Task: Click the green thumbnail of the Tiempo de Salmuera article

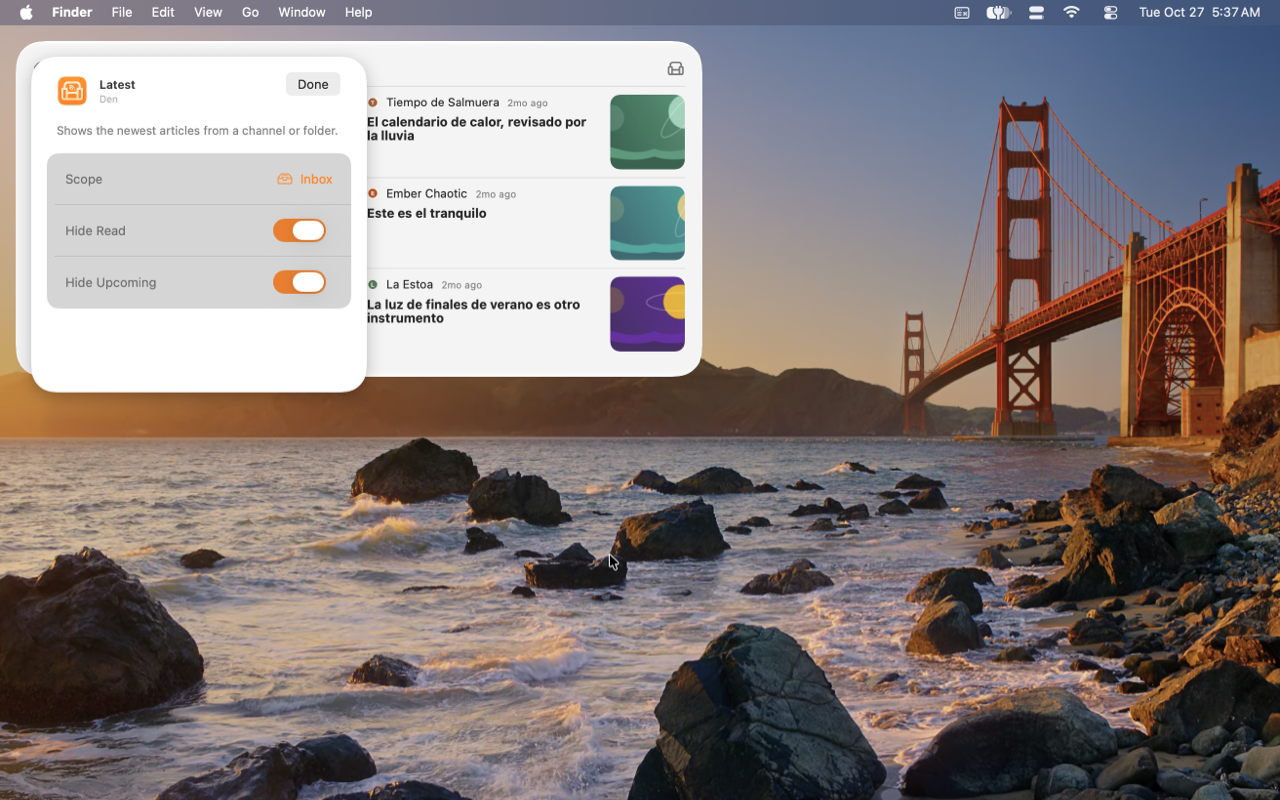Action: [x=647, y=132]
